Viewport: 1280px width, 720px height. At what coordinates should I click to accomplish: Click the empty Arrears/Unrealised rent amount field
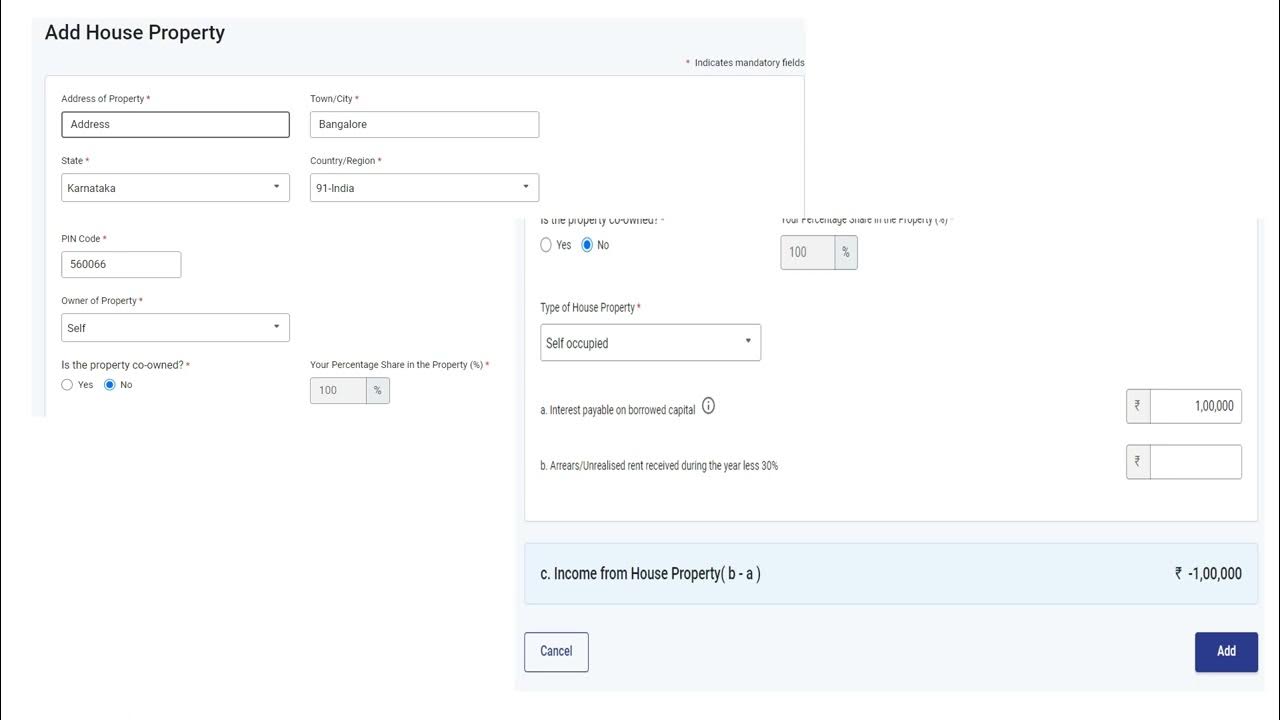1195,462
